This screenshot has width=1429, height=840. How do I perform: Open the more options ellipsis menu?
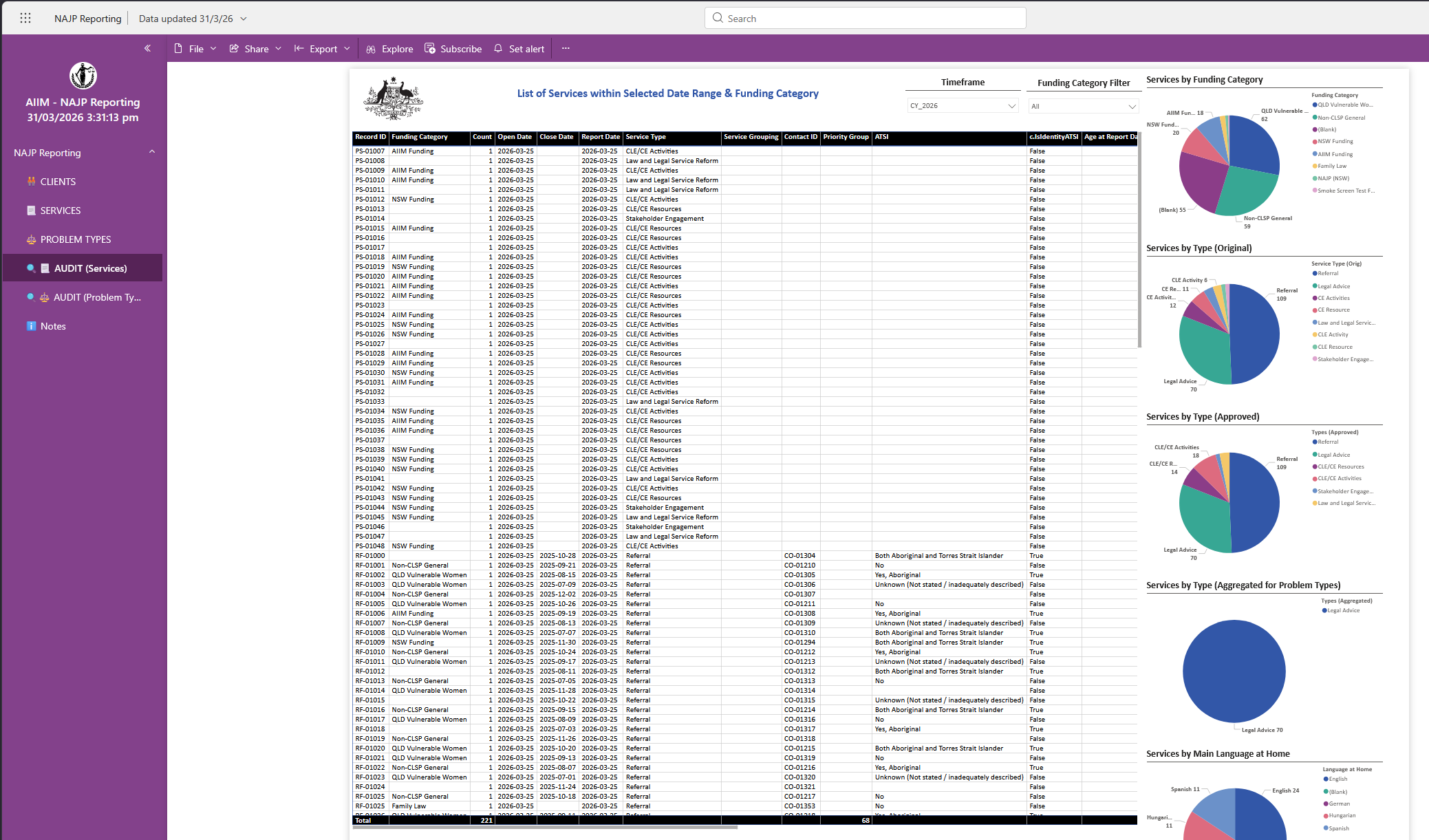566,49
